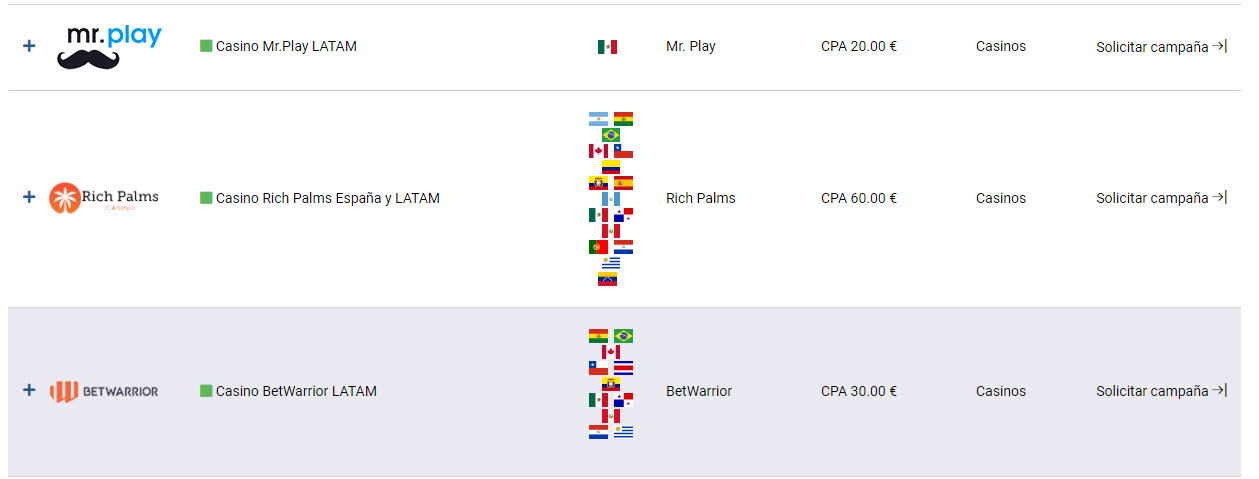1259x479 pixels.
Task: Request the Mr. Play campaign via Solicitar campaña
Action: point(1161,46)
